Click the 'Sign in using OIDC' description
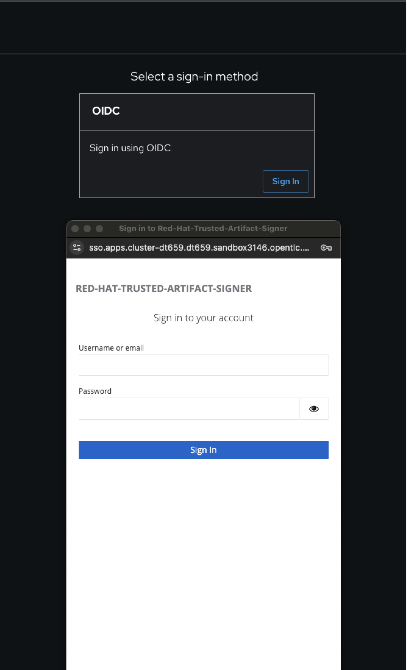 130,148
